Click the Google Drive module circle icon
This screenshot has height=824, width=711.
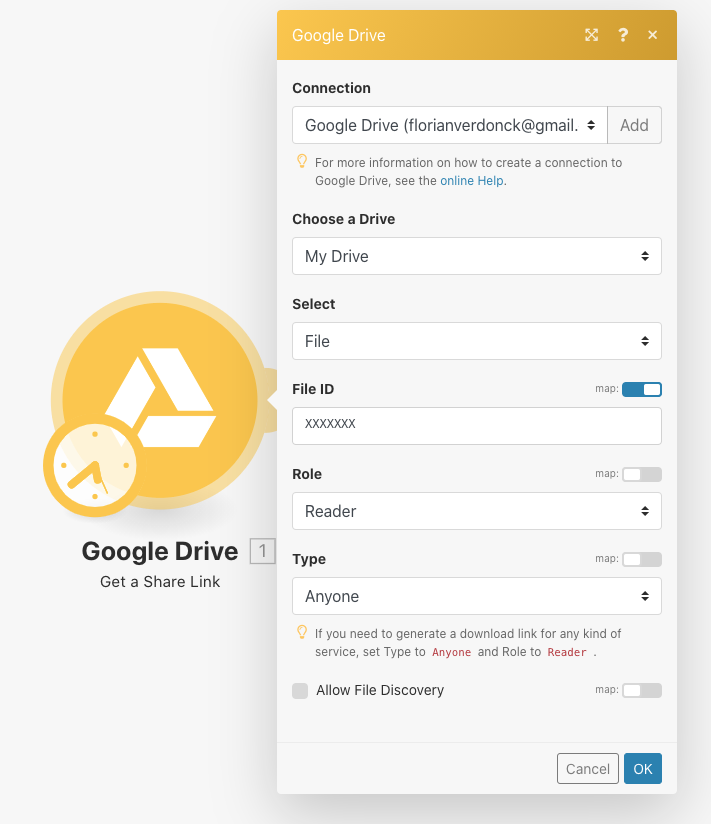[160, 400]
